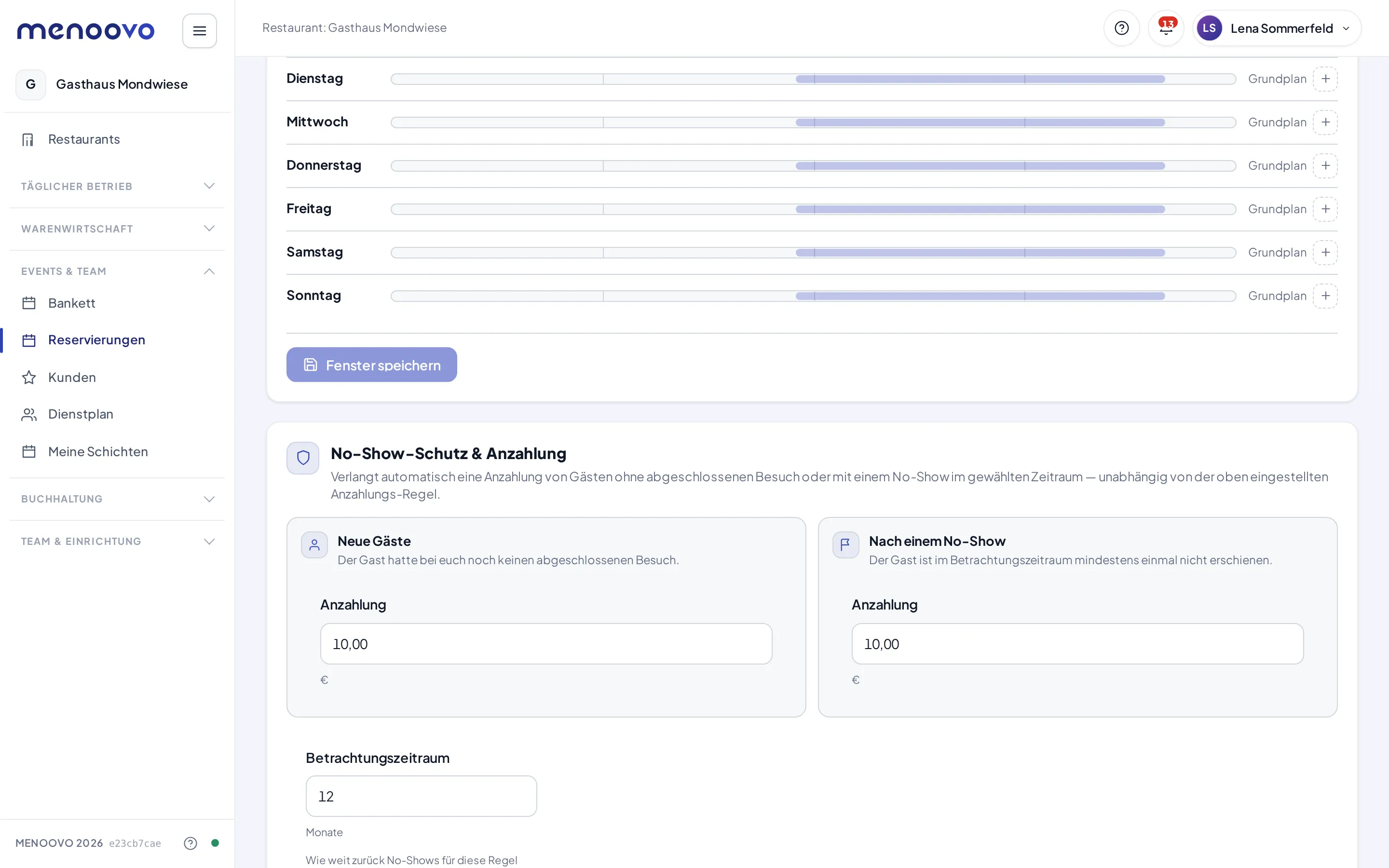Focus the Neue Gäste Anzahlung field
This screenshot has height=868, width=1389.
[546, 644]
